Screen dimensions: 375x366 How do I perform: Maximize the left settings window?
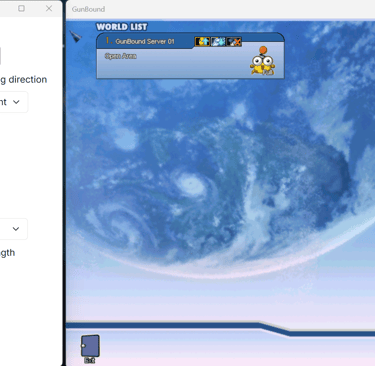[21, 8]
